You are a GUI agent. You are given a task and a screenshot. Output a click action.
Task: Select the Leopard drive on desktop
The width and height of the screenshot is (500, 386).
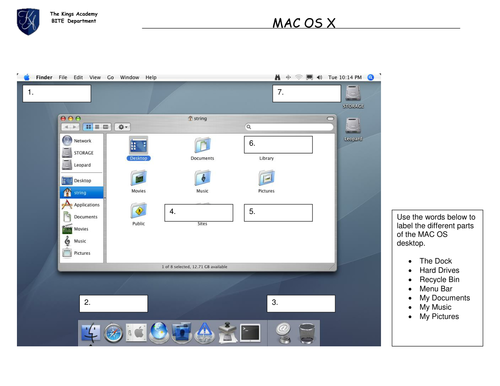click(x=353, y=129)
